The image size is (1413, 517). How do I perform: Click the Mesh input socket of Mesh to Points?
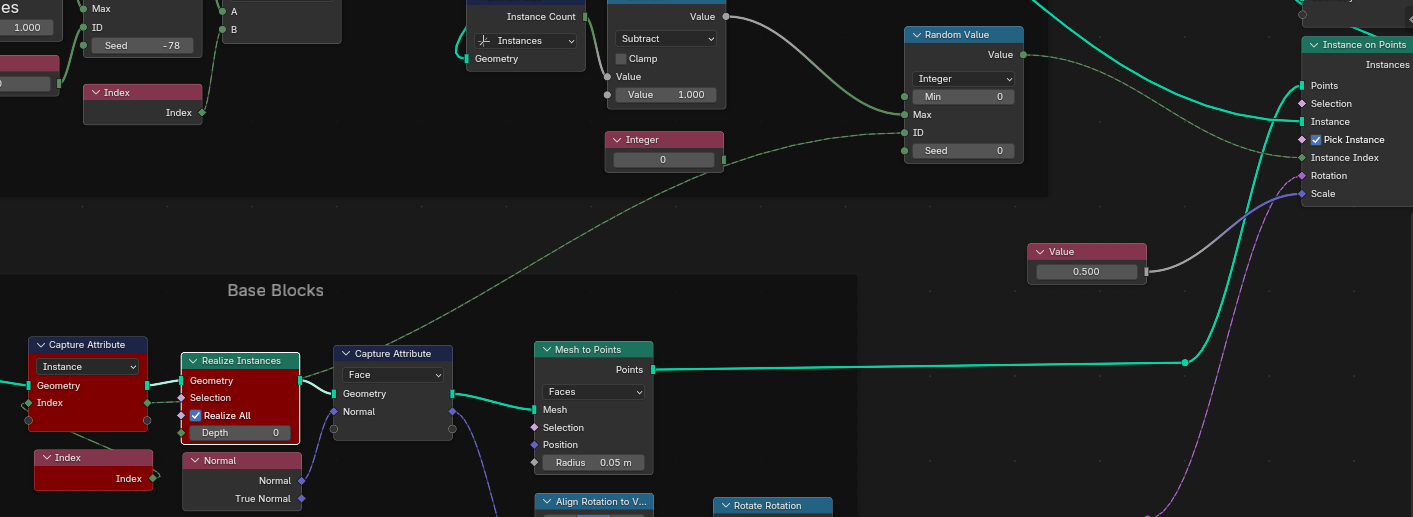[534, 410]
